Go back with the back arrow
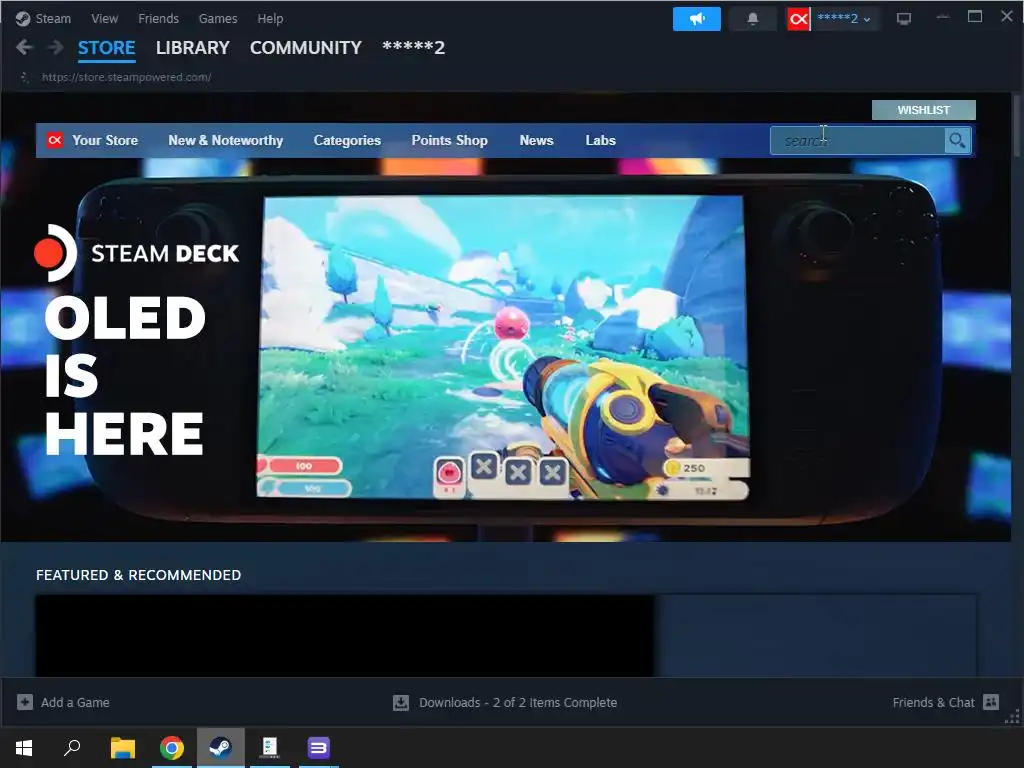 point(25,47)
